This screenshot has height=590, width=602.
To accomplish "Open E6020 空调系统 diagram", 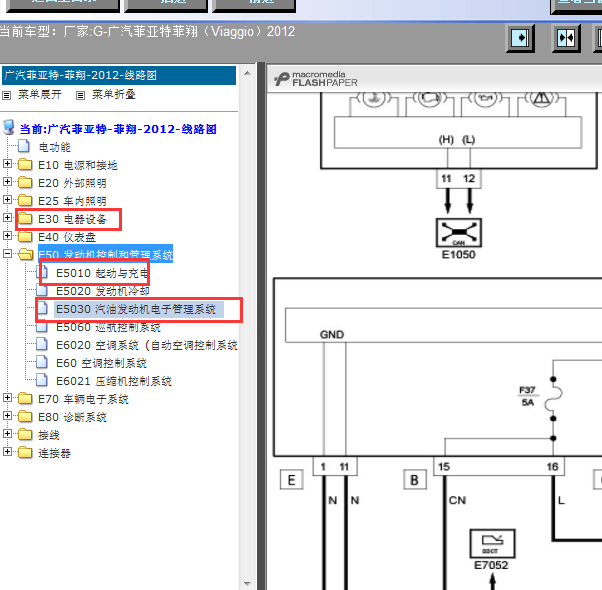I will pos(147,345).
